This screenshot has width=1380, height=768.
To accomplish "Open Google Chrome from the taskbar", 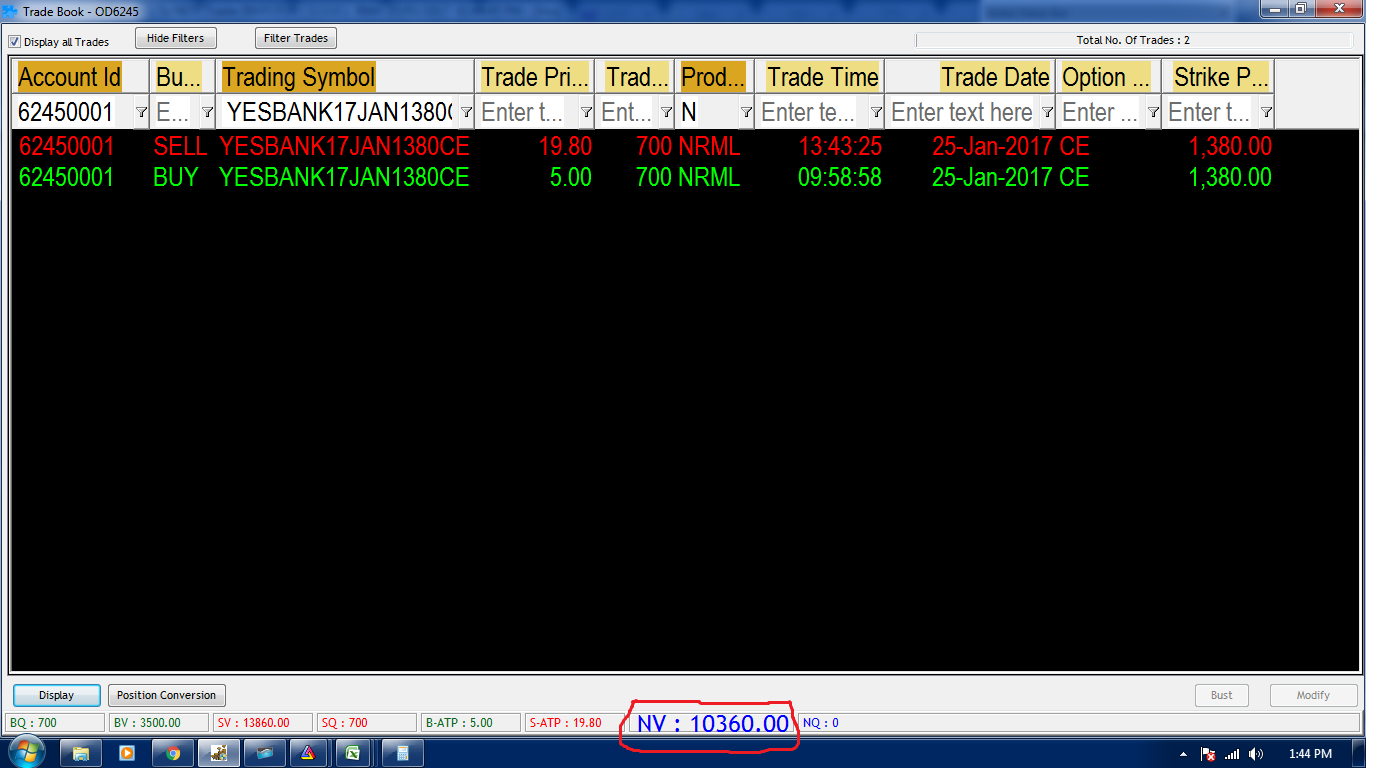I will pos(173,753).
